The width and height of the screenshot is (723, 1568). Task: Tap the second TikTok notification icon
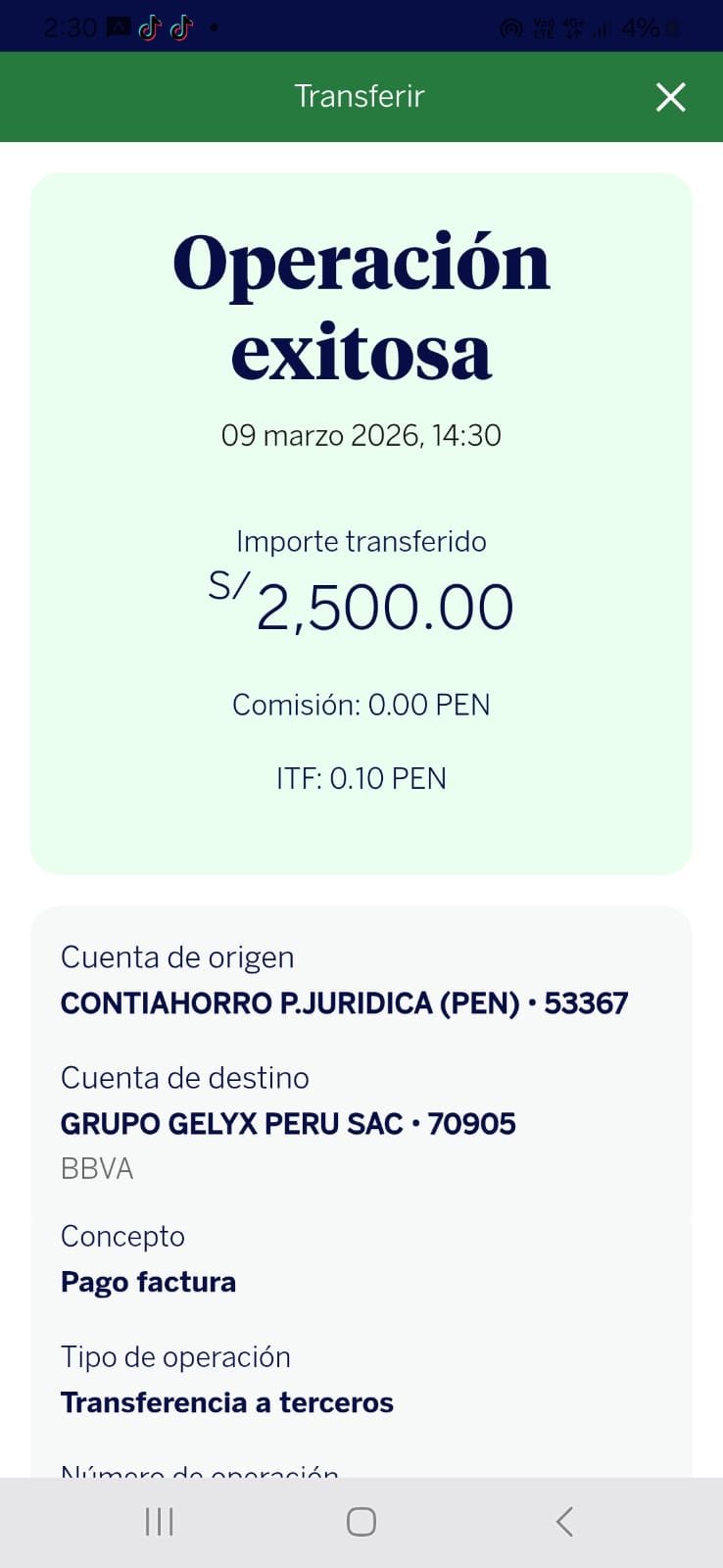pyautogui.click(x=181, y=28)
